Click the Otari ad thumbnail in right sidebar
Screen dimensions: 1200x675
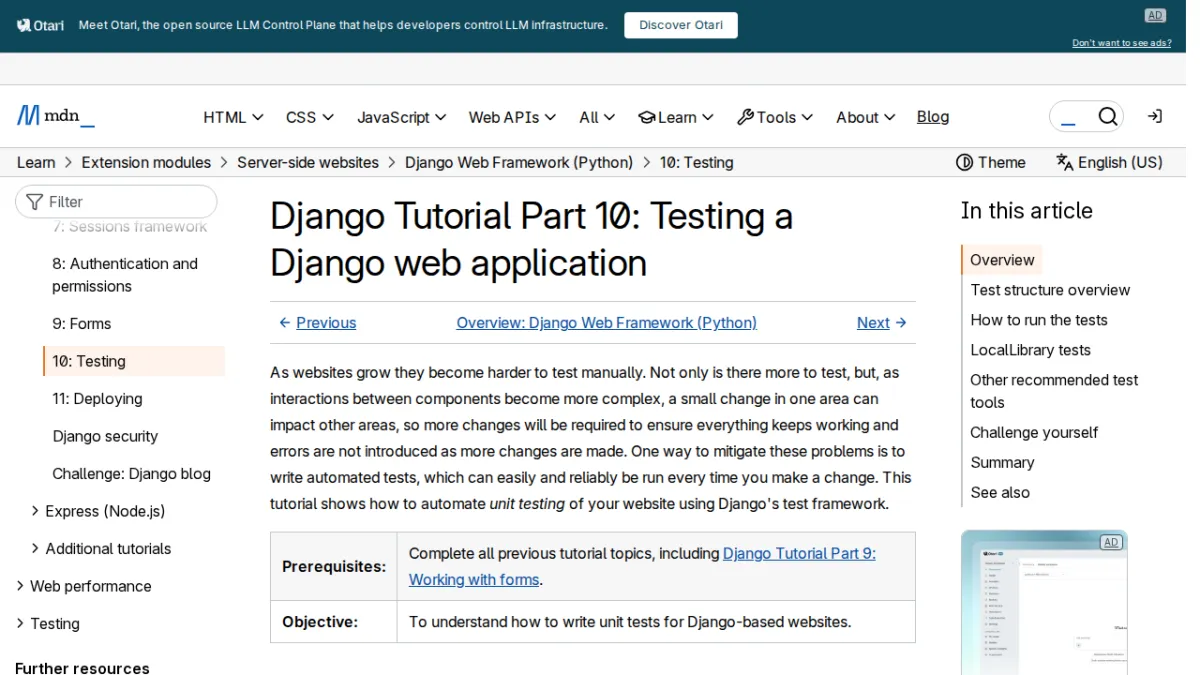point(1044,602)
